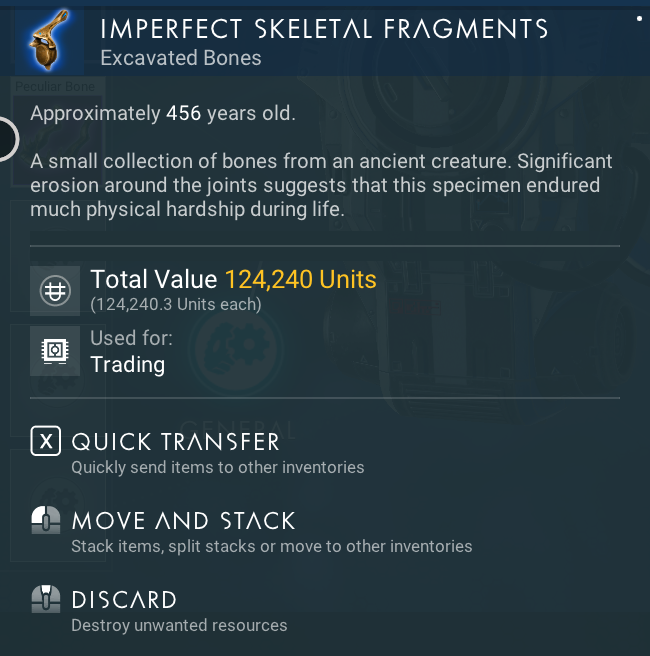Click the skeletal fragments item icon
This screenshot has height=656, width=650.
(x=50, y=36)
